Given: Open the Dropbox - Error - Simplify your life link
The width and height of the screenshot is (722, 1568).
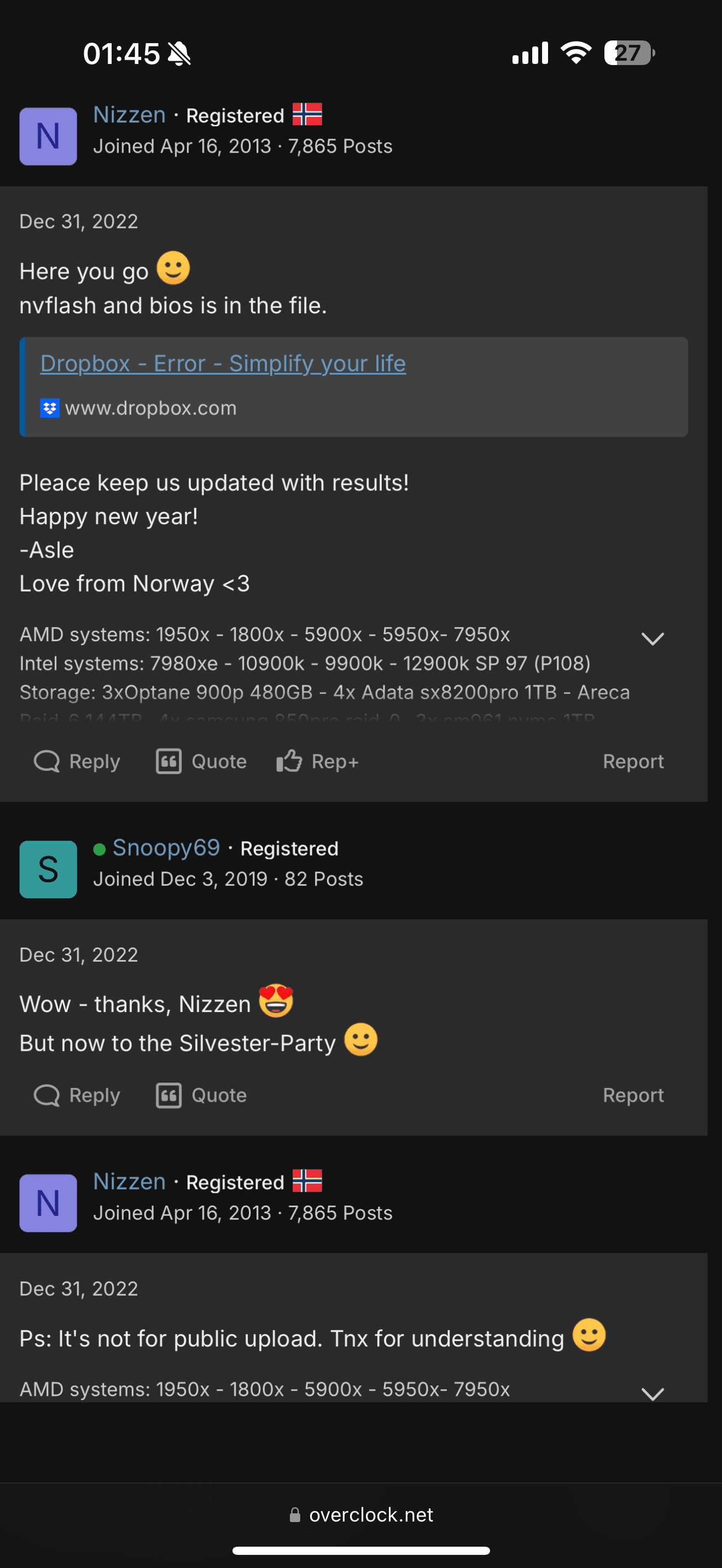Looking at the screenshot, I should click(x=223, y=364).
